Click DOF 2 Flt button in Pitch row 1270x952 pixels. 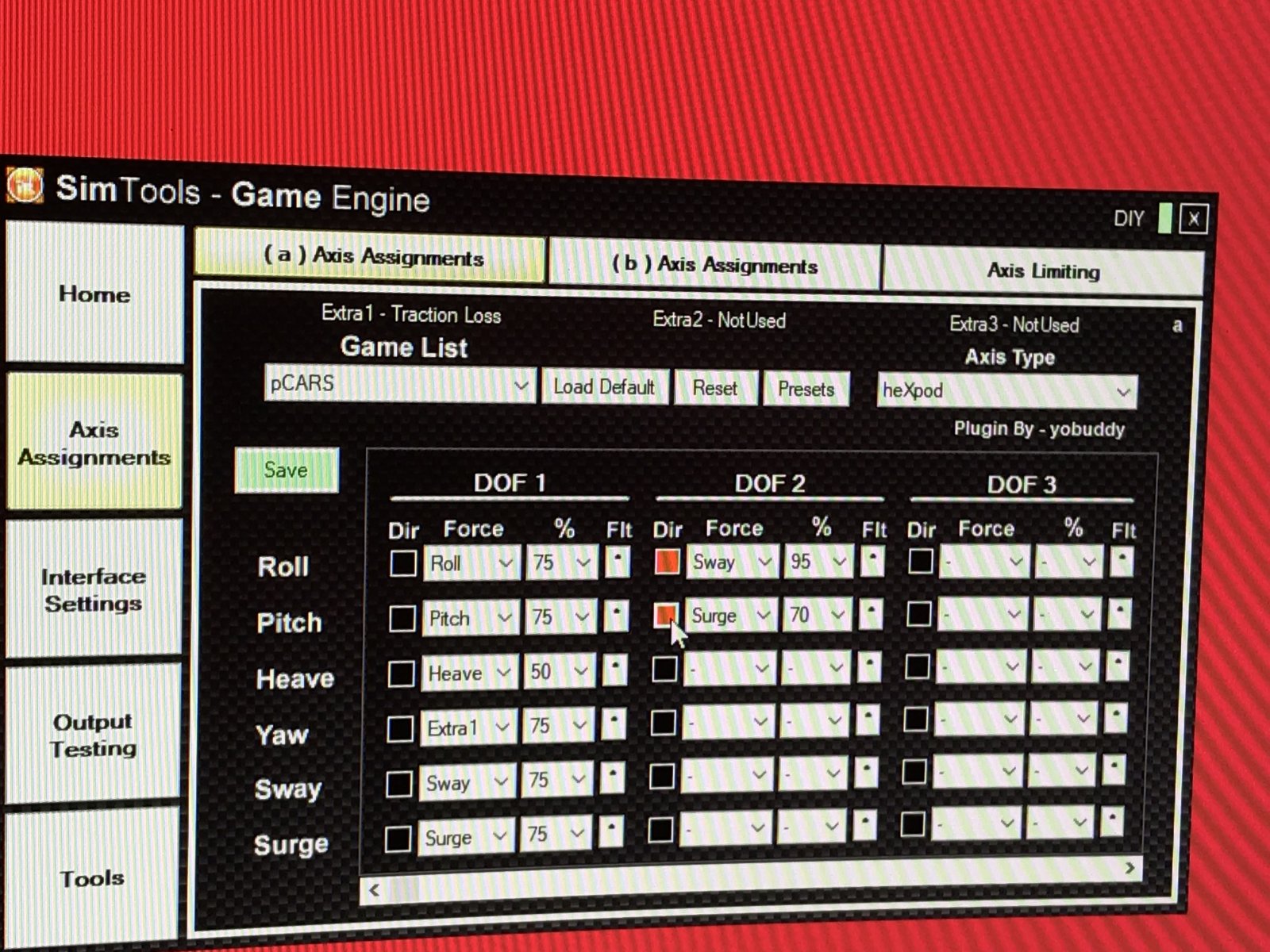pos(871,613)
